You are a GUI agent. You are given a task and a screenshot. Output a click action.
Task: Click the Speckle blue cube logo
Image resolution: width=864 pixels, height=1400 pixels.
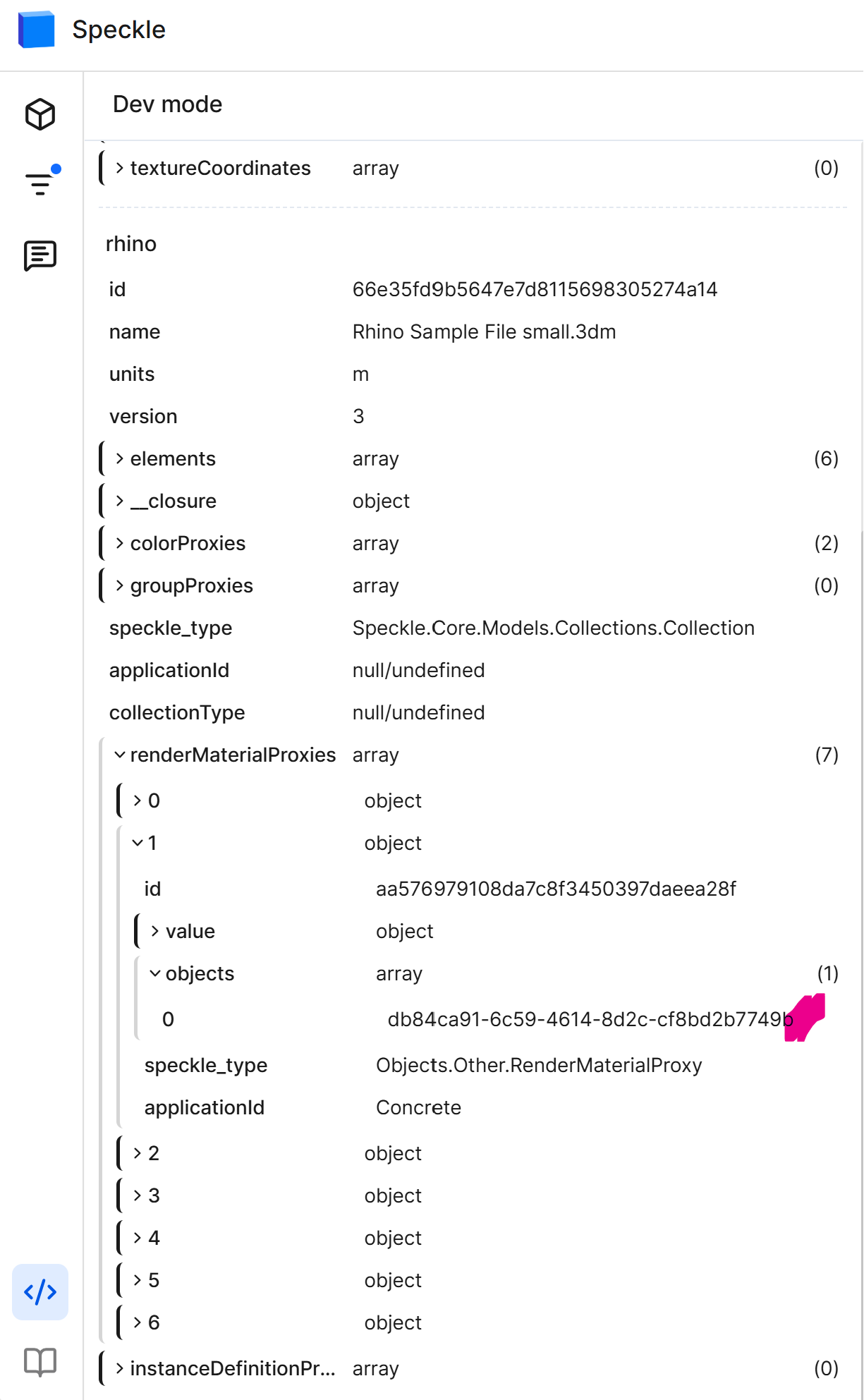pos(36,30)
